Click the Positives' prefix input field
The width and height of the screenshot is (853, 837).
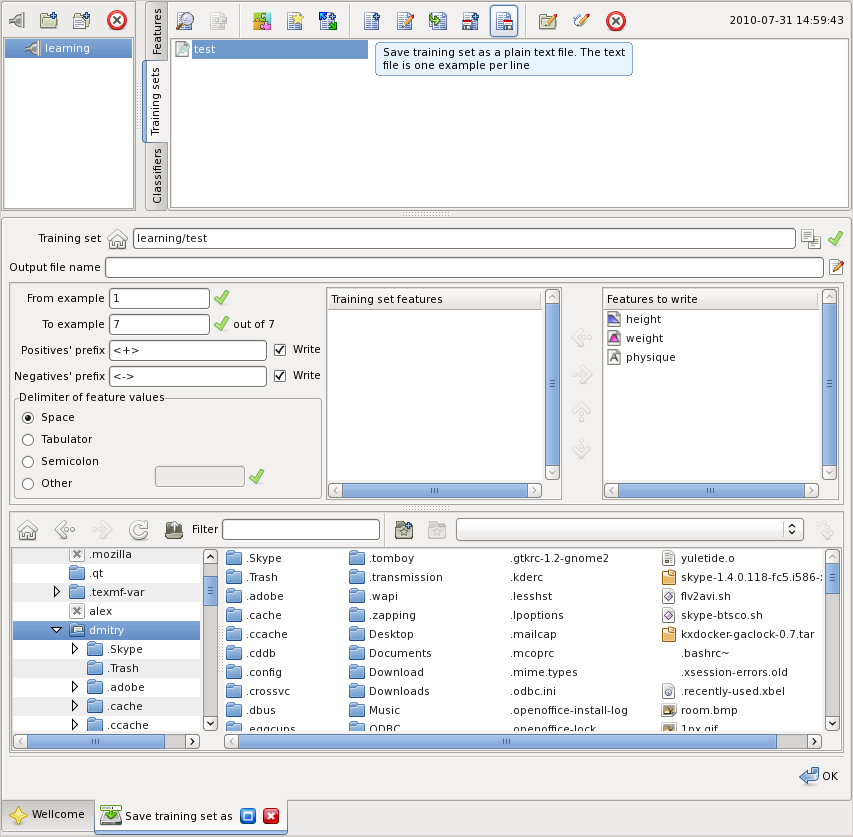[x=188, y=350]
